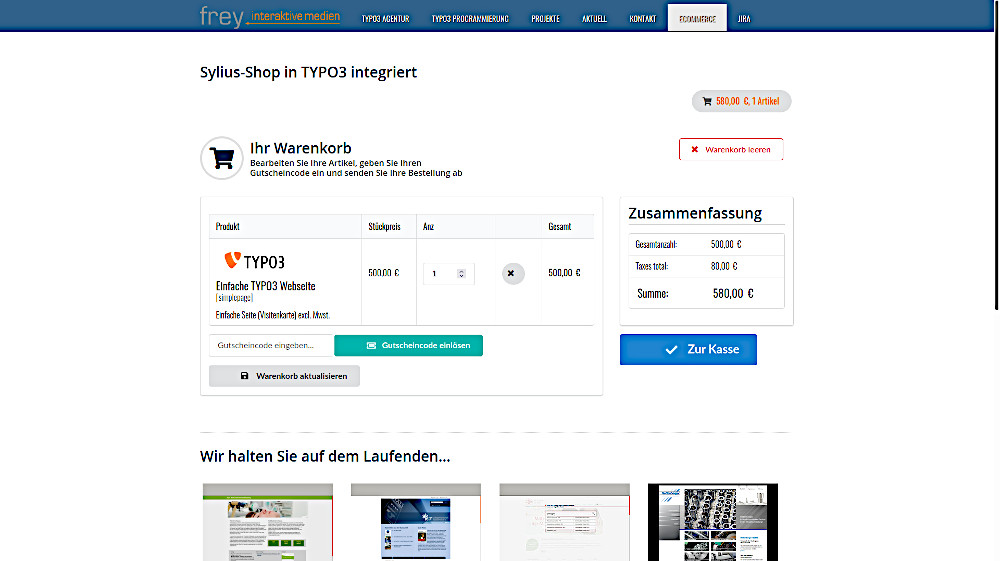Open the Einfache TYPO3 Webseite product title
The width and height of the screenshot is (1000, 561).
pos(265,286)
